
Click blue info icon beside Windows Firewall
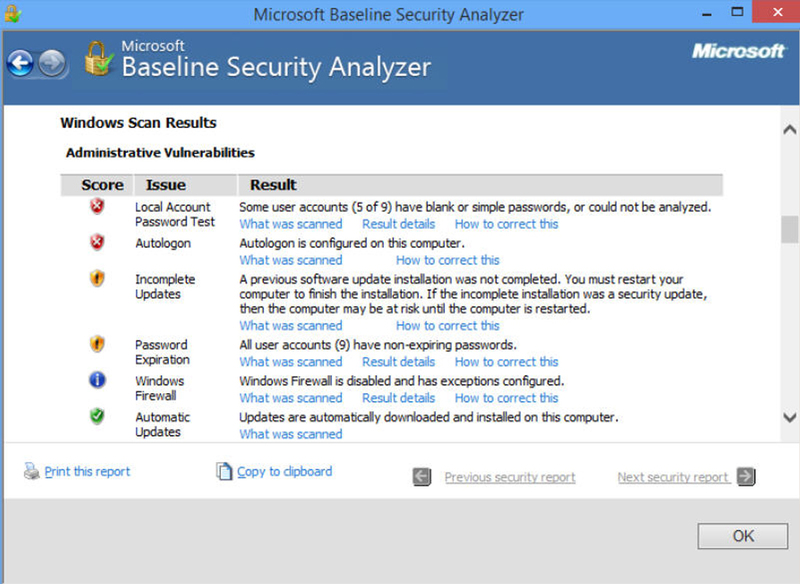pos(97,379)
